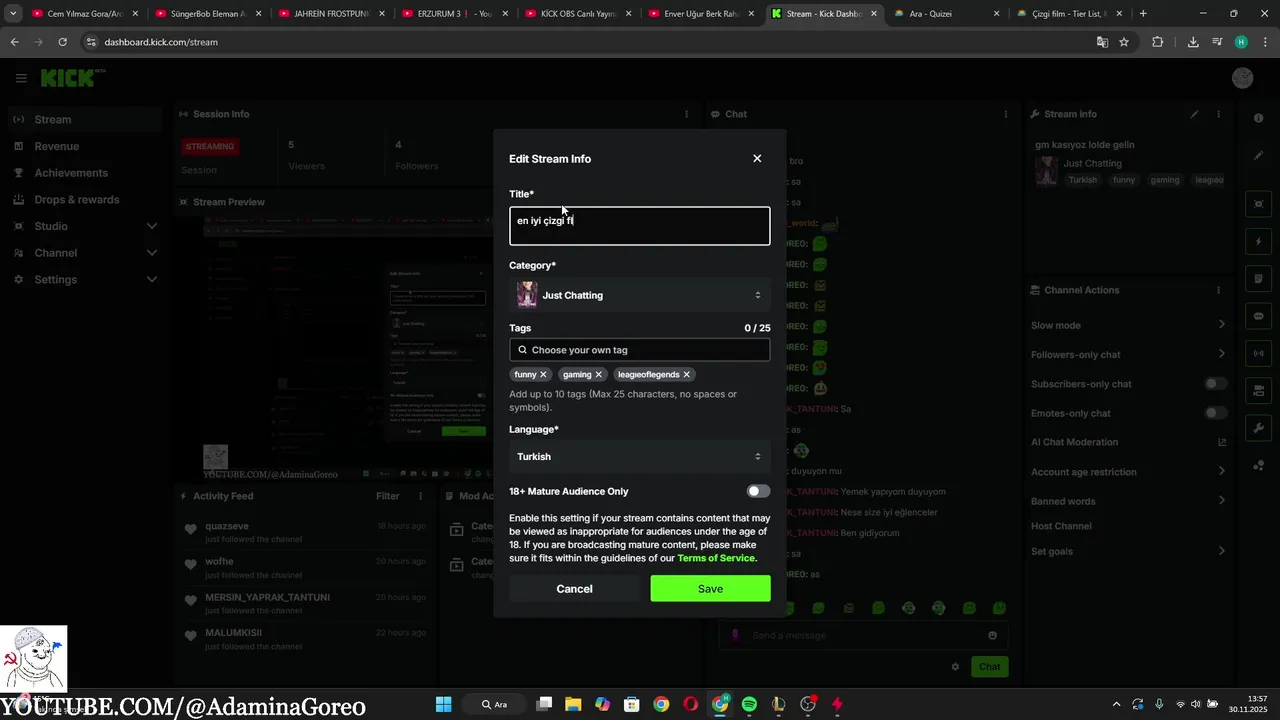Click the screen capture icon in right toolbar
1280x720 pixels.
[x=1258, y=204]
